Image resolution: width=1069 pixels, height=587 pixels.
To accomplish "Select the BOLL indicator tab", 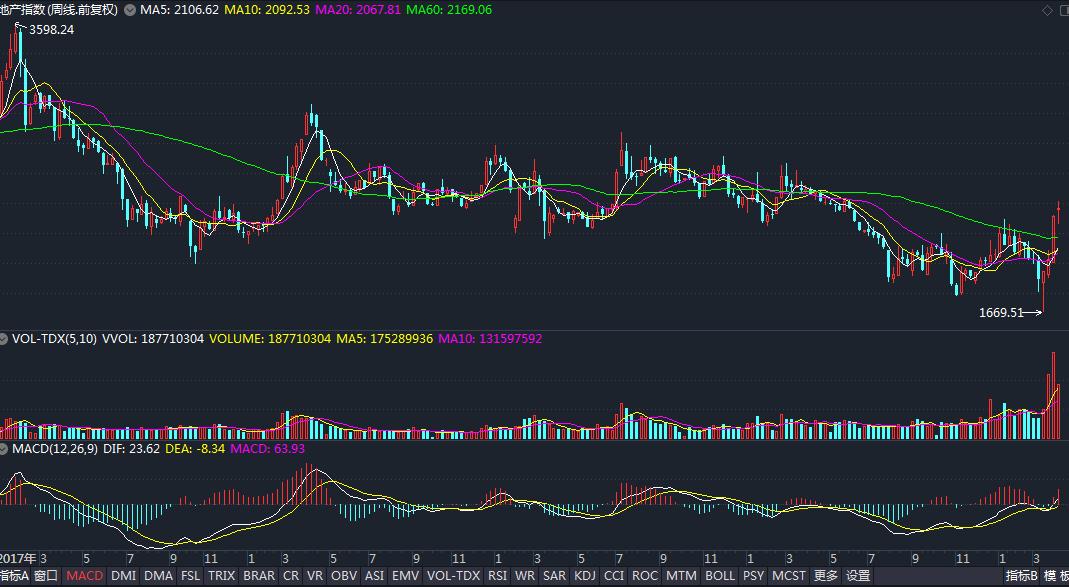I will (721, 576).
